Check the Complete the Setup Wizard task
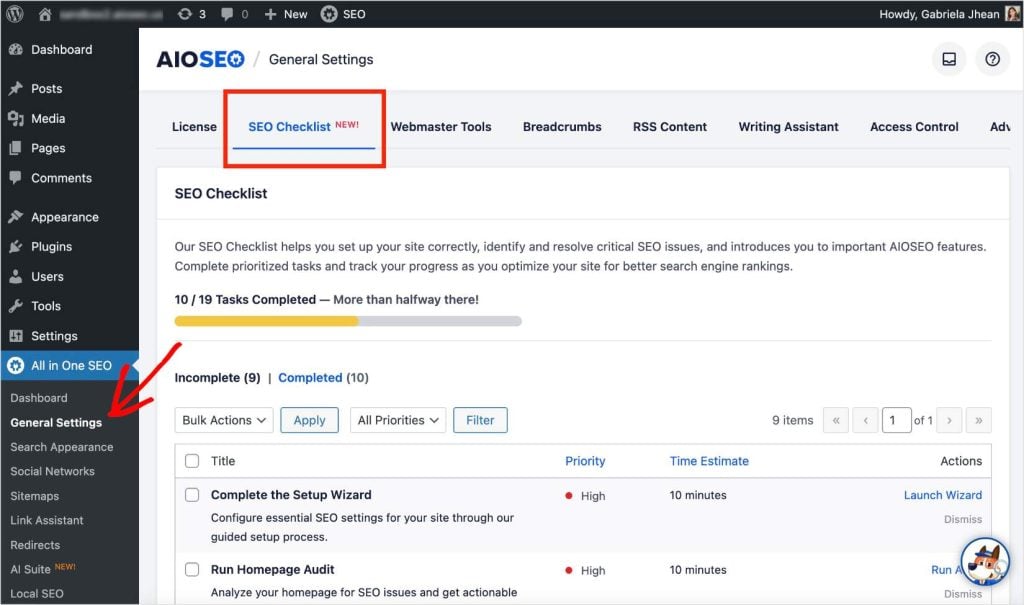This screenshot has height=605, width=1024. click(x=190, y=496)
